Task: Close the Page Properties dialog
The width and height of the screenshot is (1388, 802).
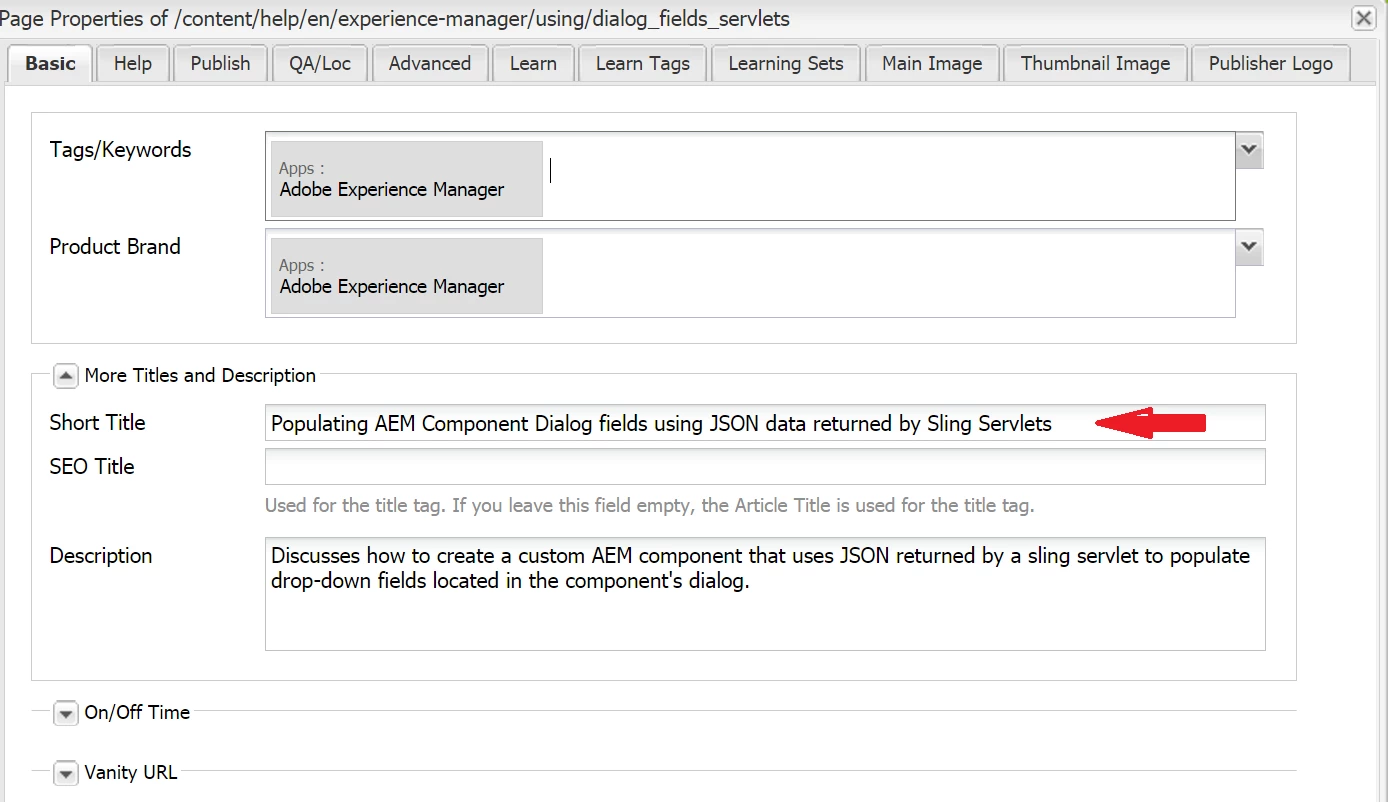Action: click(1363, 17)
